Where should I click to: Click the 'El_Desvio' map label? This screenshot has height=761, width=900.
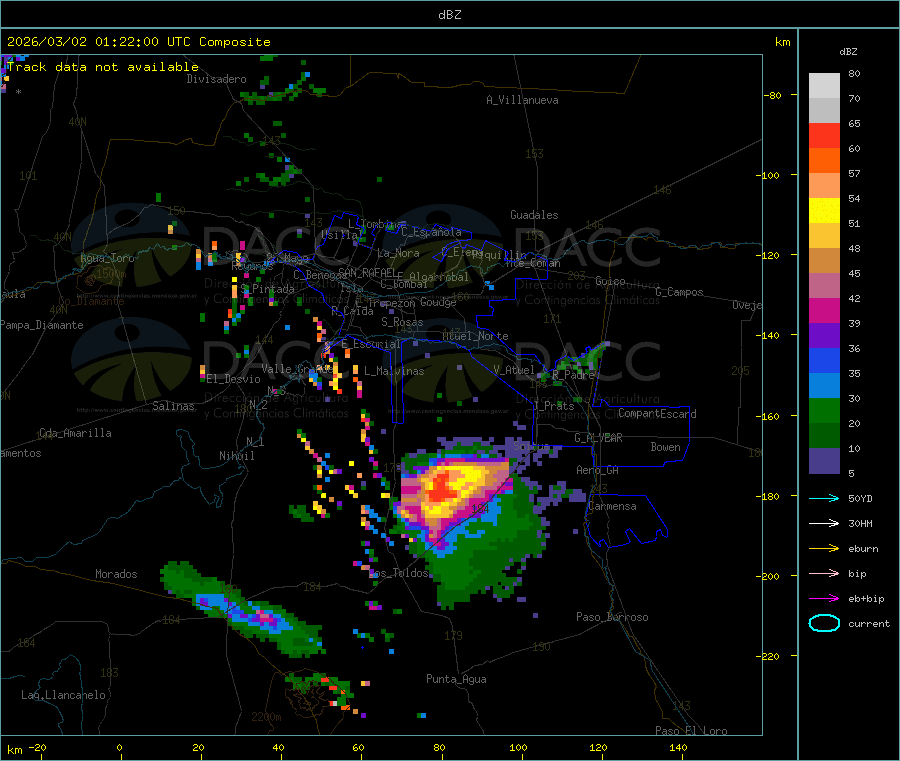point(234,379)
